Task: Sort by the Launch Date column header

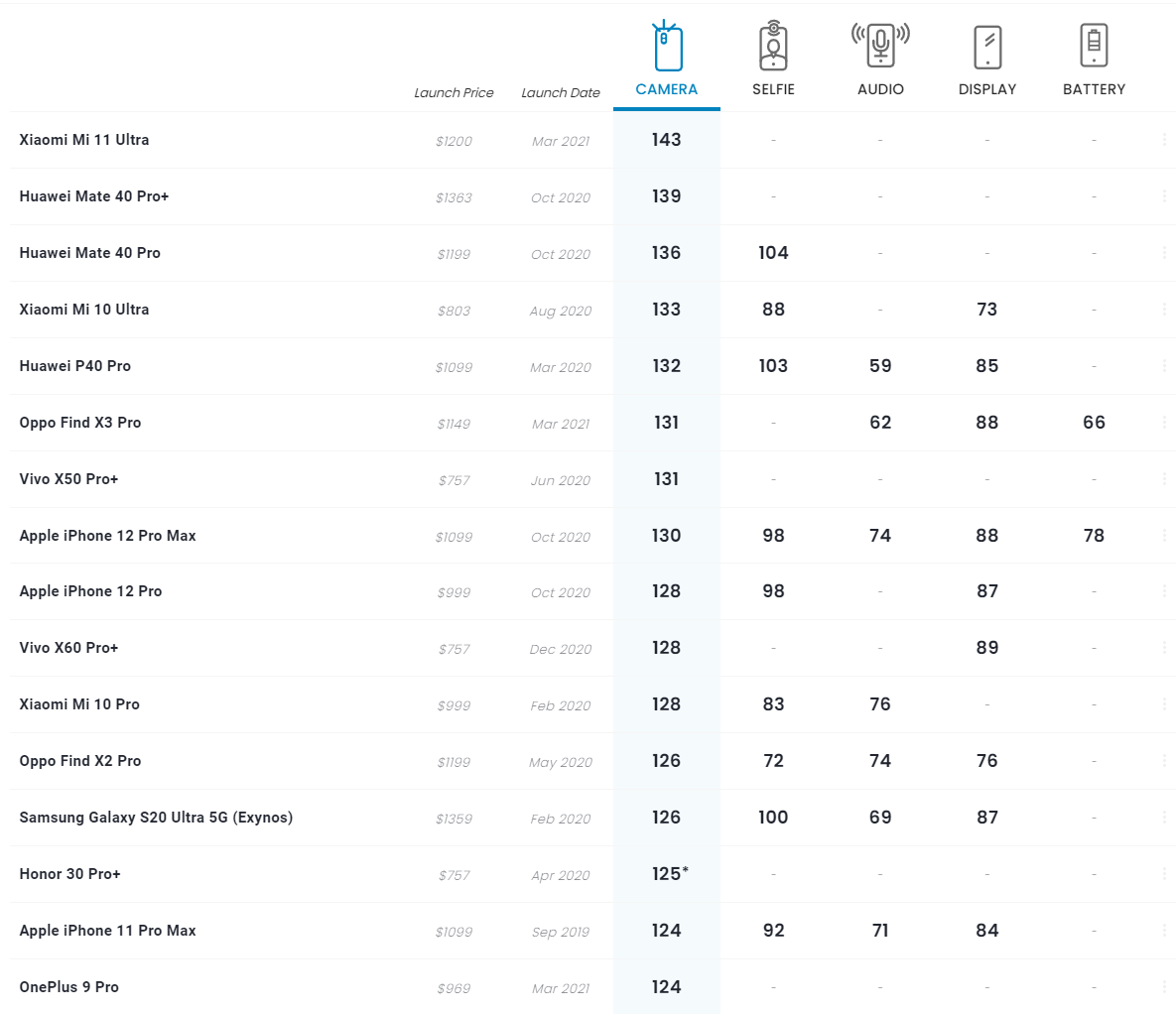Action: (561, 93)
